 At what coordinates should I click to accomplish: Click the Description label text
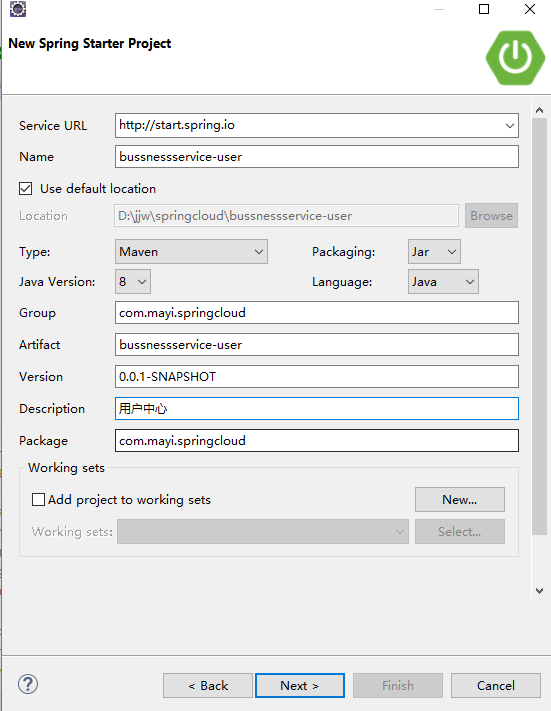(52, 409)
